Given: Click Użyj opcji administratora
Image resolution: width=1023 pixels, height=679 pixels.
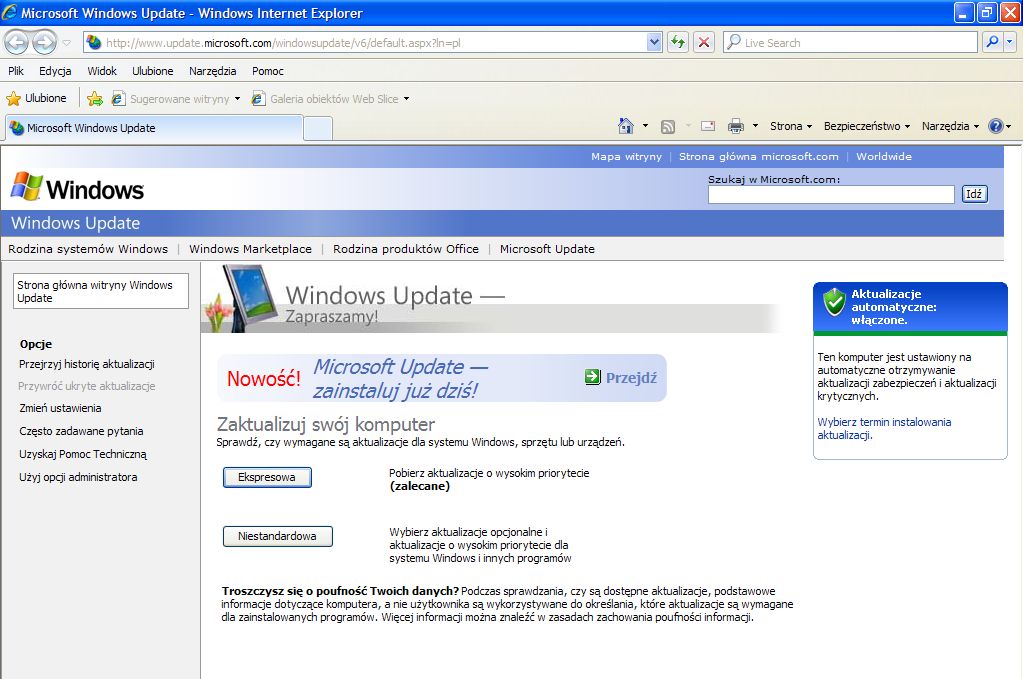Looking at the screenshot, I should 78,477.
